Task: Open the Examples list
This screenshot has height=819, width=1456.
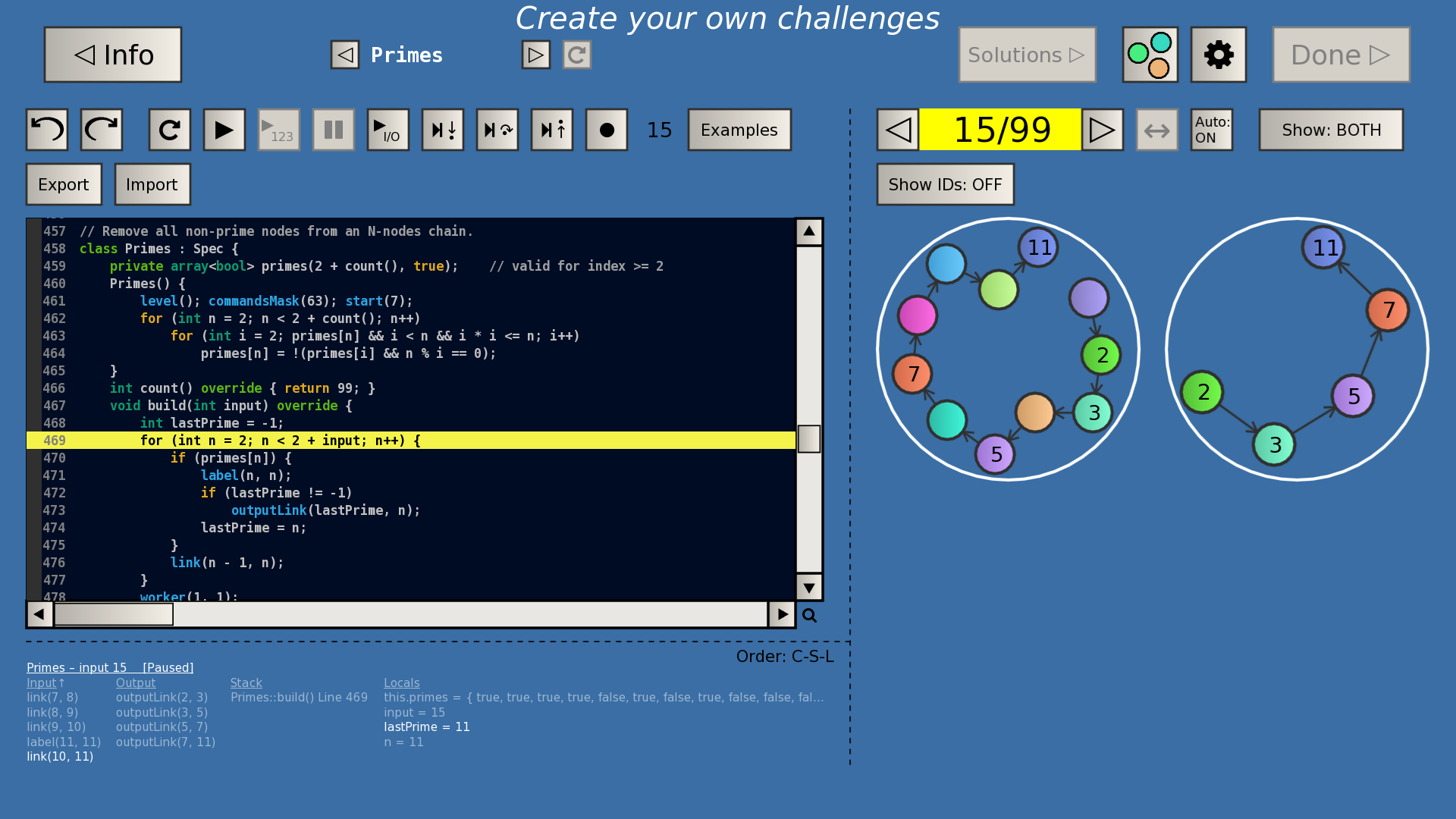Action: pos(739,130)
